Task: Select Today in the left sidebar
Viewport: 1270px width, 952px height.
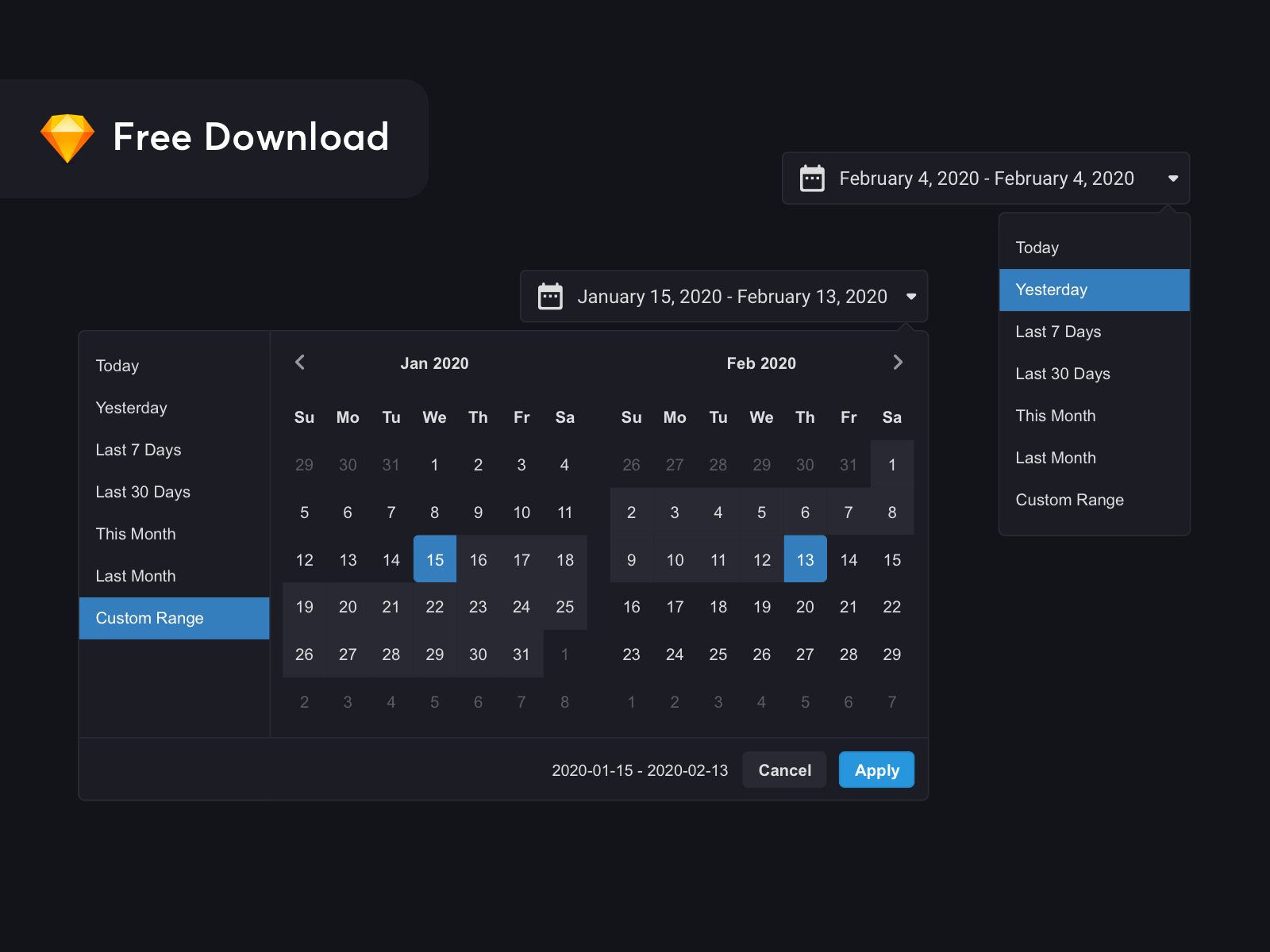Action: [x=117, y=366]
